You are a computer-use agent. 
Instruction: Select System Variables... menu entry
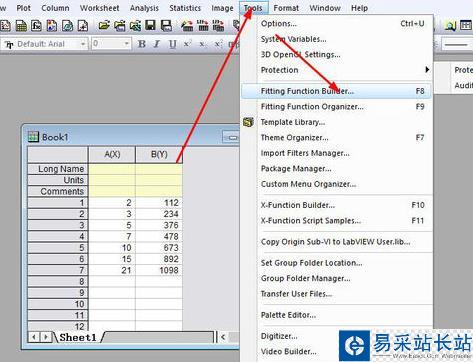coord(337,39)
